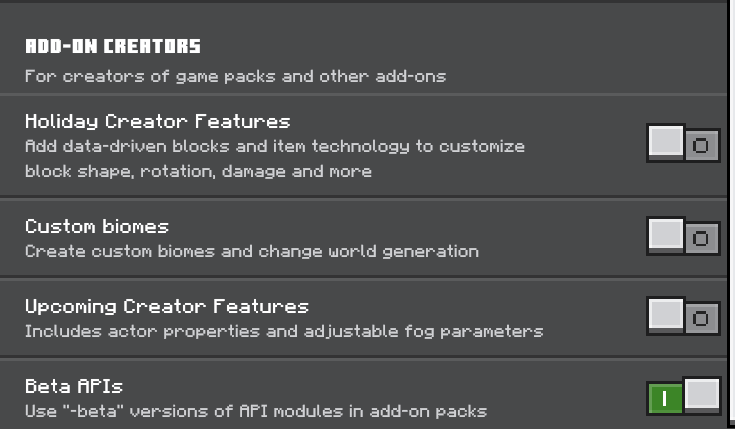The height and width of the screenshot is (429, 735).
Task: Disable the Beta APIs toggle
Action: tap(683, 397)
